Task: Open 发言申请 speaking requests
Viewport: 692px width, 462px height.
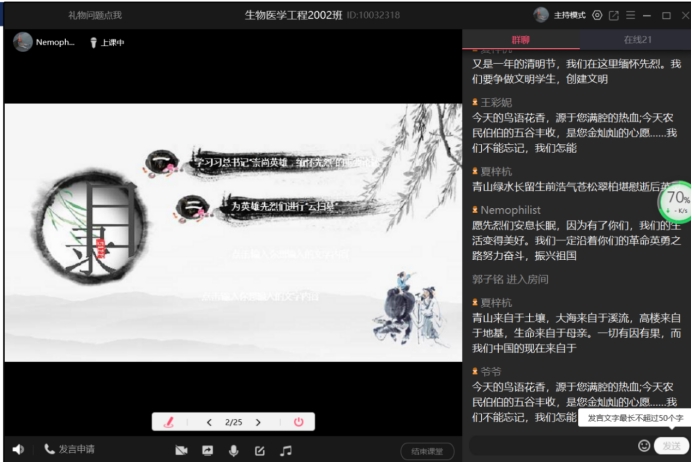Action: click(69, 450)
